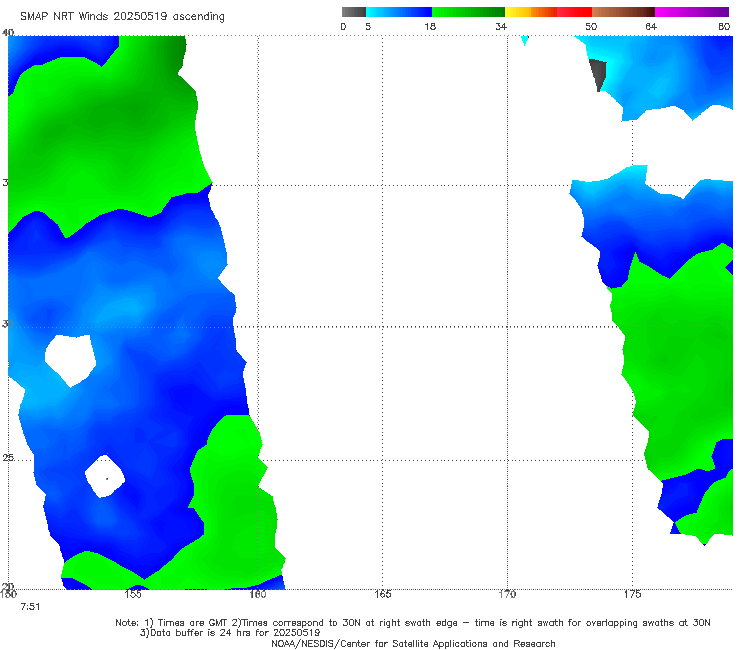The image size is (740, 650).
Task: Click the green segment of the color bar
Action: click(468, 12)
